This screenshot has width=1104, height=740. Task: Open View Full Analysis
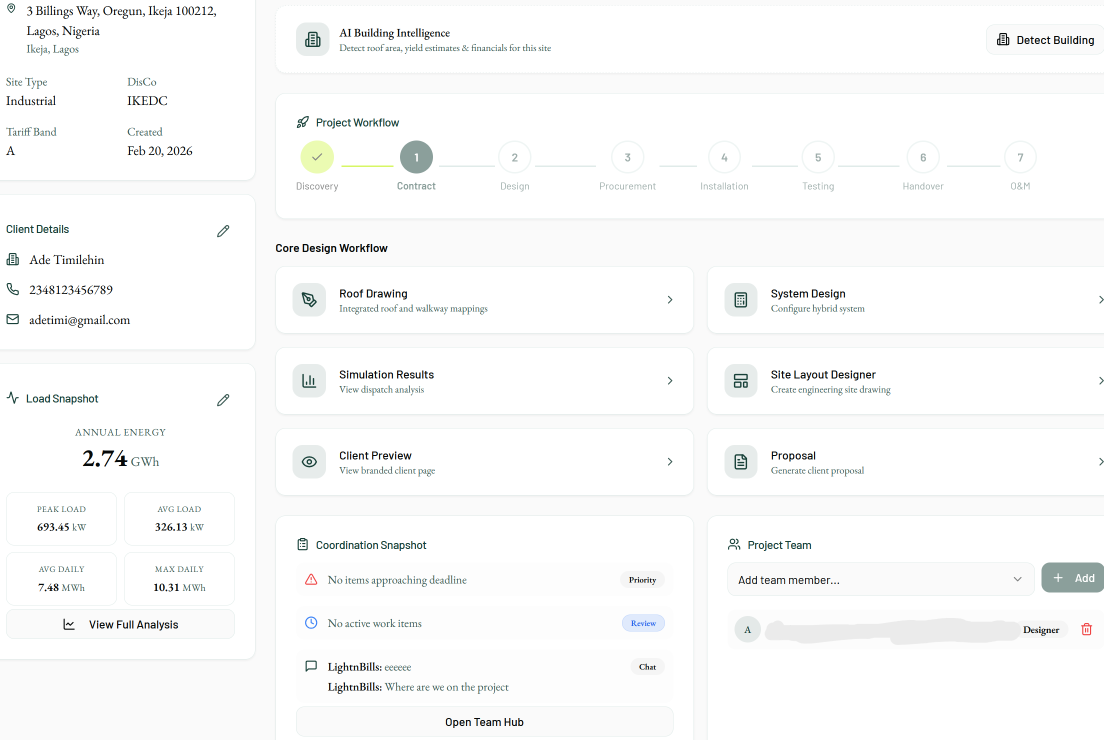coord(120,625)
